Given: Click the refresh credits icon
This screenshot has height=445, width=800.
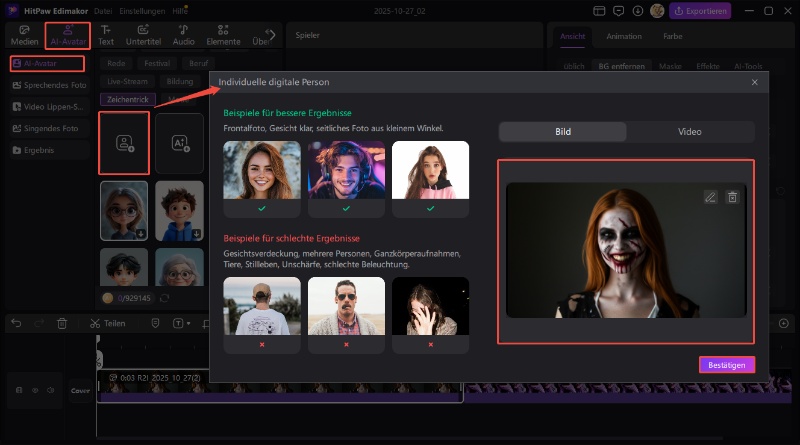Looking at the screenshot, I should (x=163, y=297).
